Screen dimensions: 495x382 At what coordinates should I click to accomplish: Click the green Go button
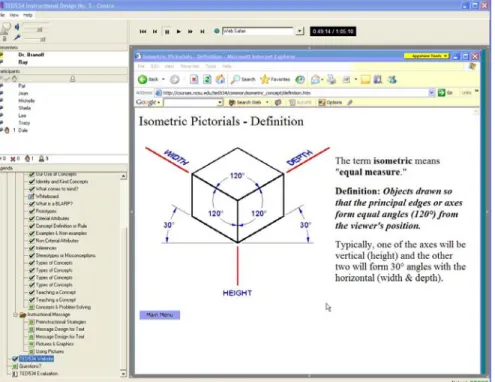click(x=445, y=93)
